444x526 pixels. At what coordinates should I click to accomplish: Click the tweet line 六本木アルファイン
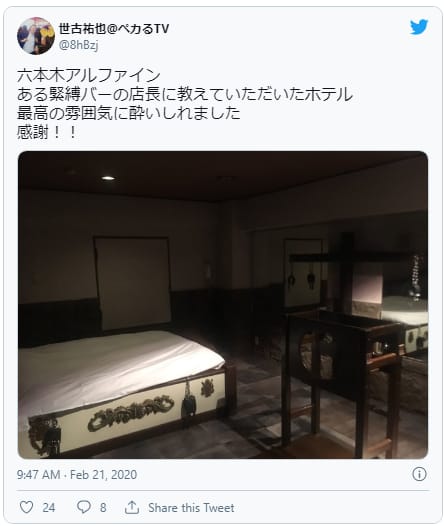click(89, 75)
